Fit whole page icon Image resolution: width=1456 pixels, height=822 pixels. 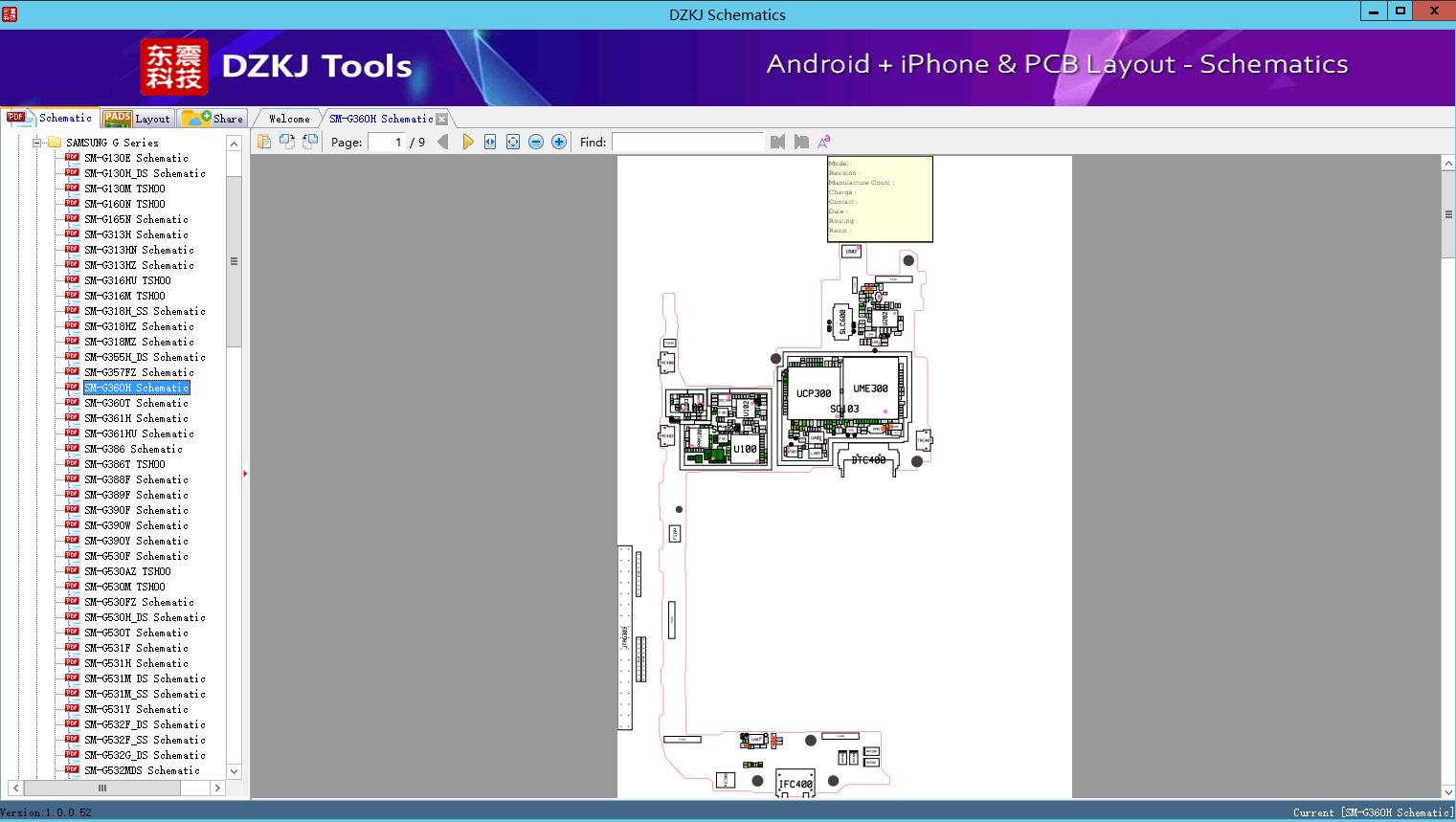click(x=513, y=142)
